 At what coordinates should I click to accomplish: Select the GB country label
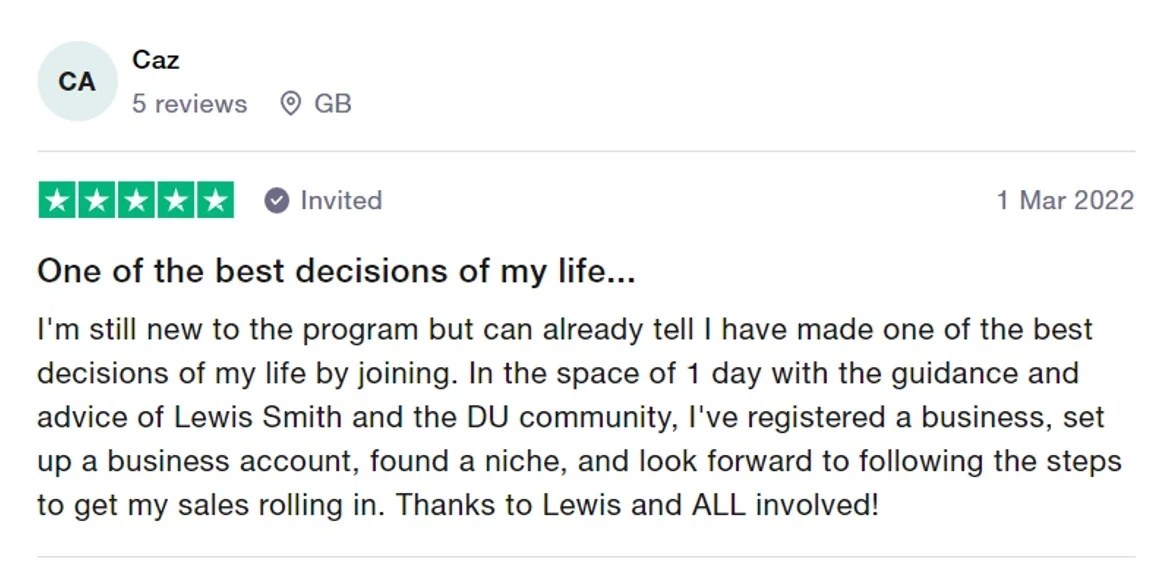[x=333, y=104]
